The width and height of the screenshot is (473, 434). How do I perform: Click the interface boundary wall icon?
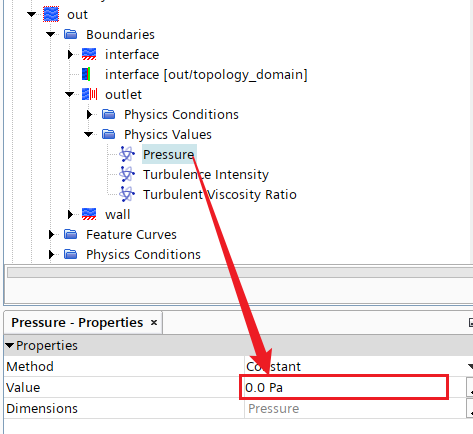pos(89,54)
